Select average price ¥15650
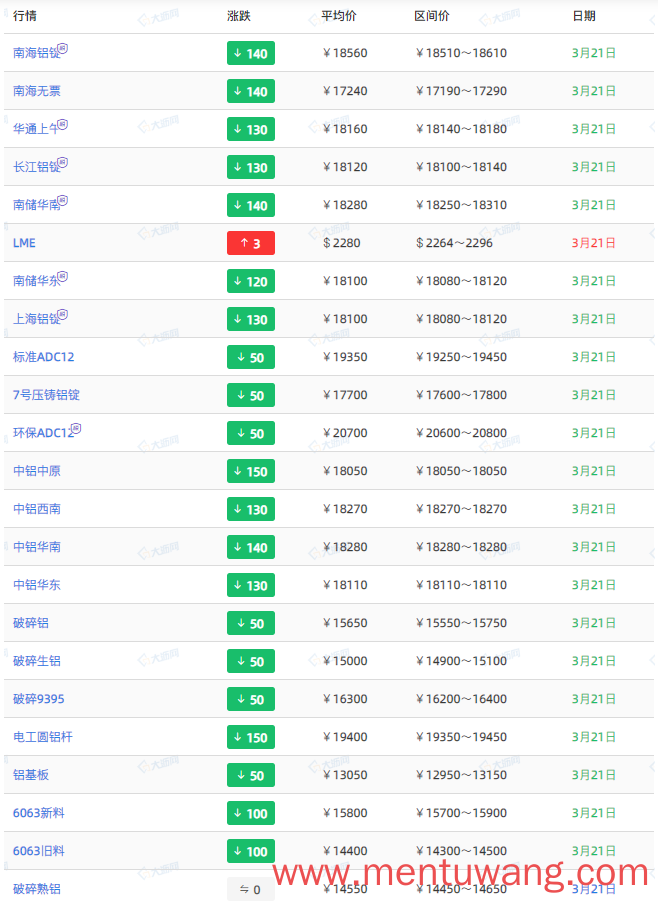 345,623
